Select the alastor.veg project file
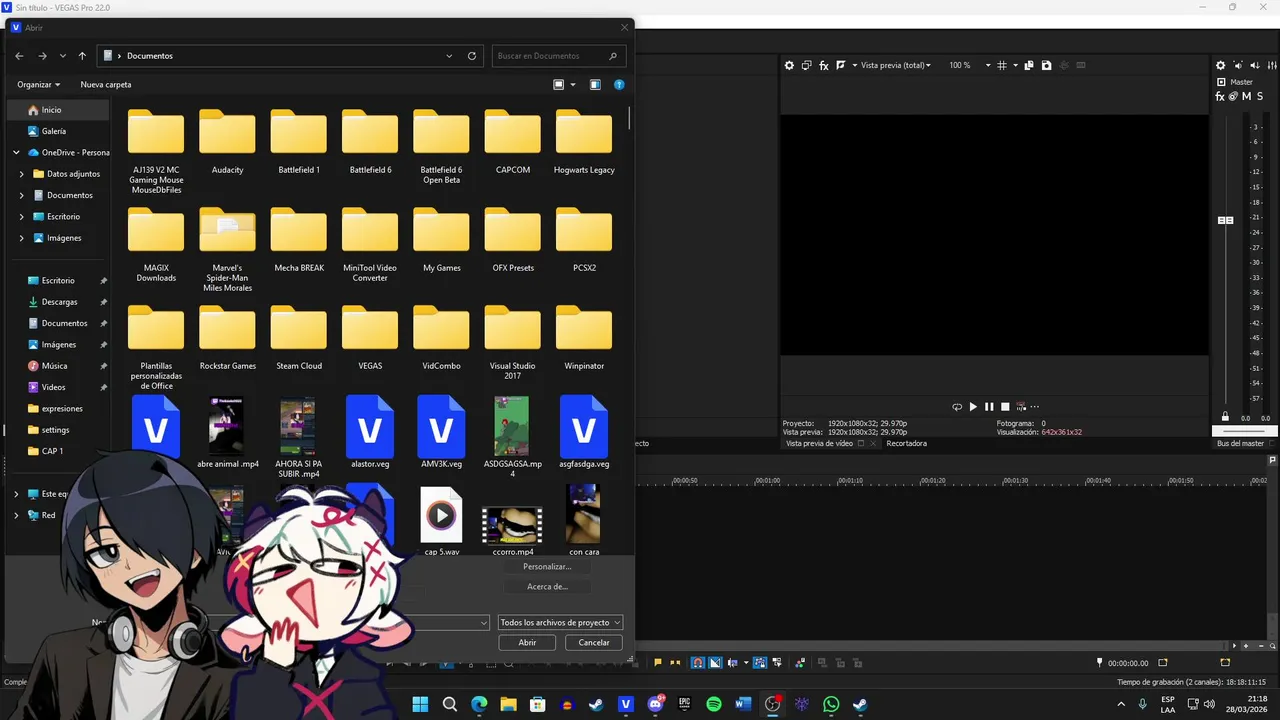The height and width of the screenshot is (720, 1280). [x=370, y=432]
